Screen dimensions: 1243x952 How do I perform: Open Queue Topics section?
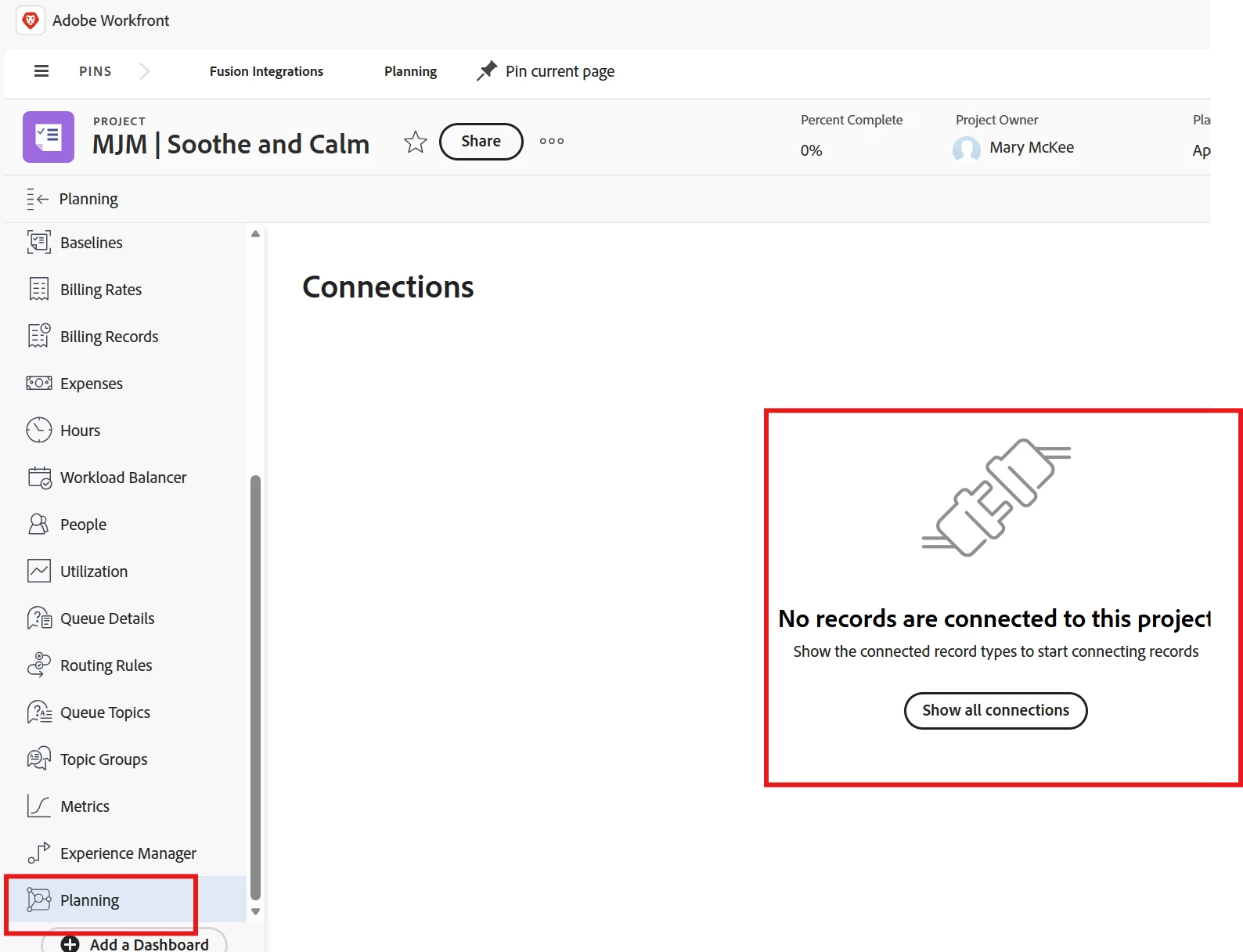[x=105, y=712]
